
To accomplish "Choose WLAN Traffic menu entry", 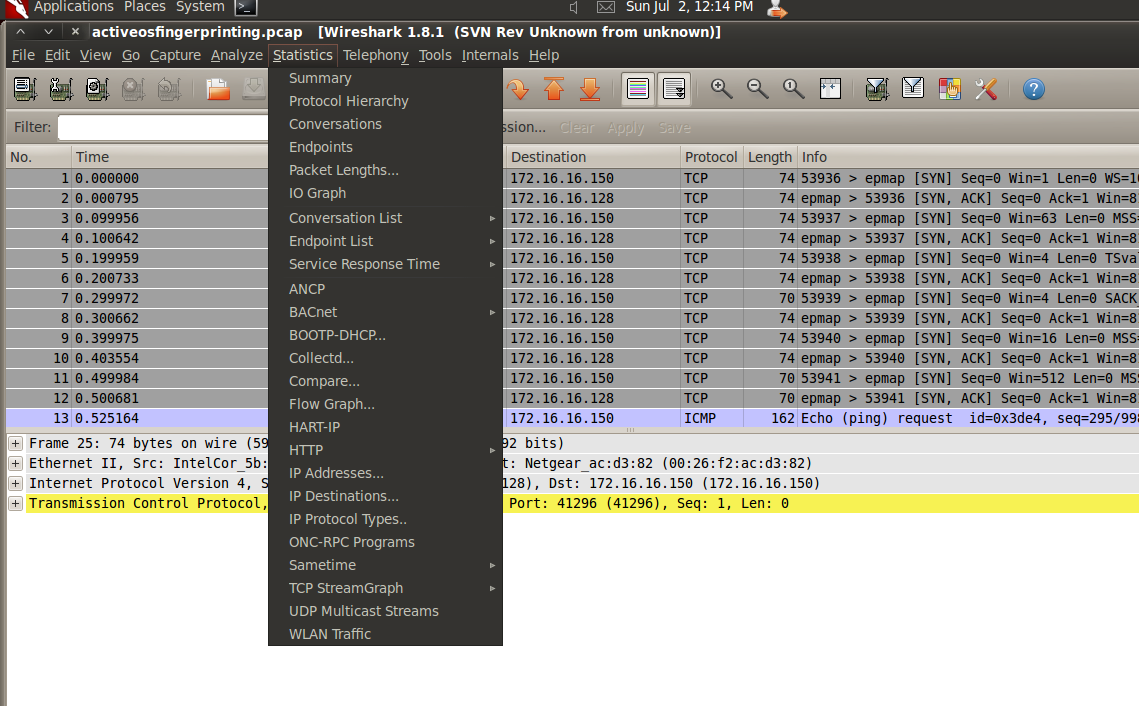I will pyautogui.click(x=385, y=634).
